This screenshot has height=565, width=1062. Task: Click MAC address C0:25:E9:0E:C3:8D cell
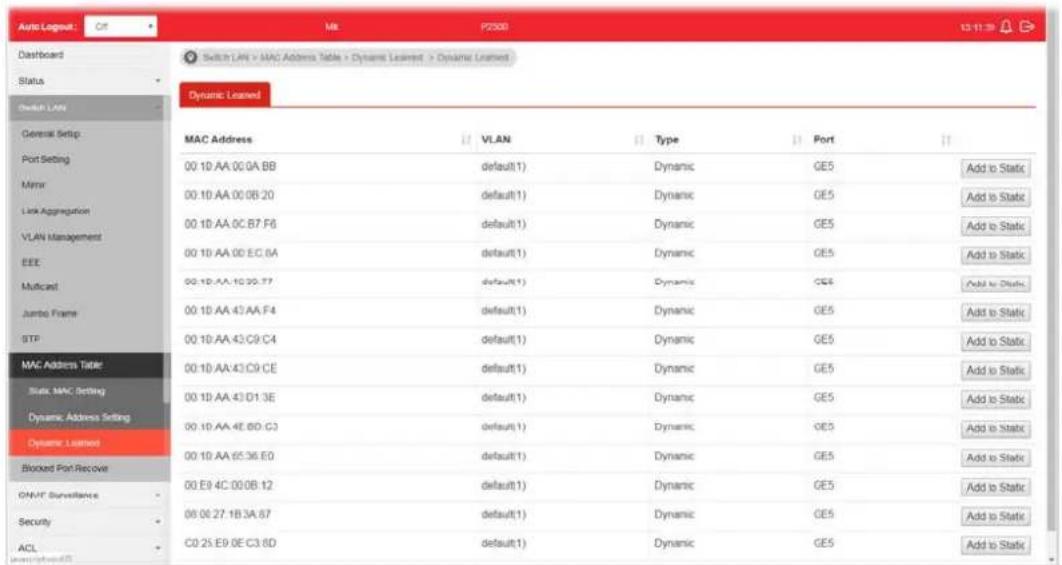click(230, 543)
